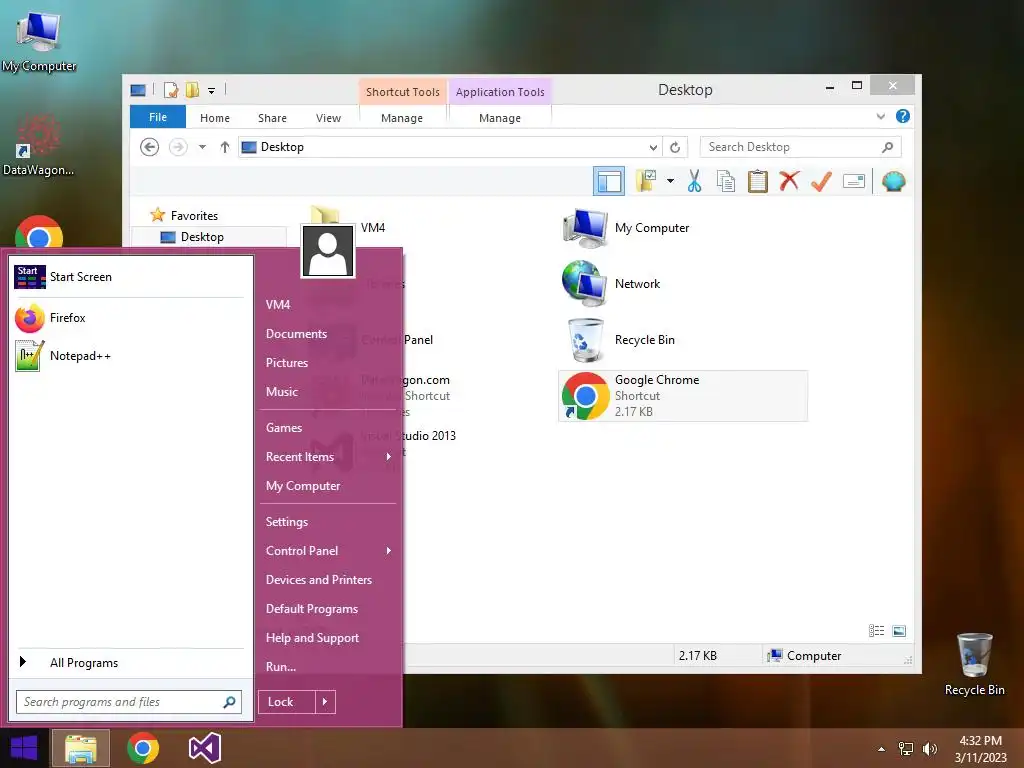Open Games from start menu
This screenshot has width=1024, height=768.
click(283, 428)
